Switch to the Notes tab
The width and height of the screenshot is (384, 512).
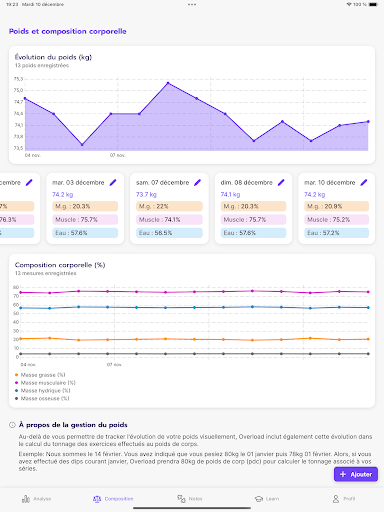[x=190, y=499]
